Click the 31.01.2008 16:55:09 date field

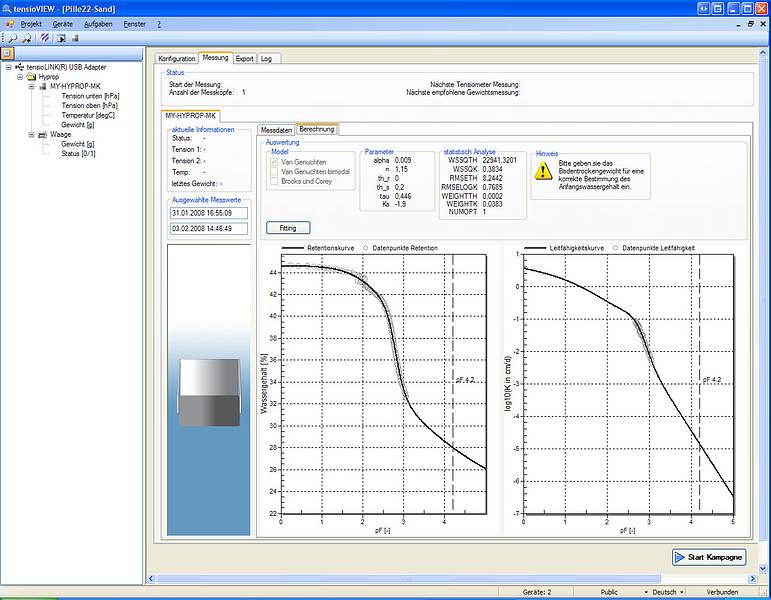[x=209, y=213]
